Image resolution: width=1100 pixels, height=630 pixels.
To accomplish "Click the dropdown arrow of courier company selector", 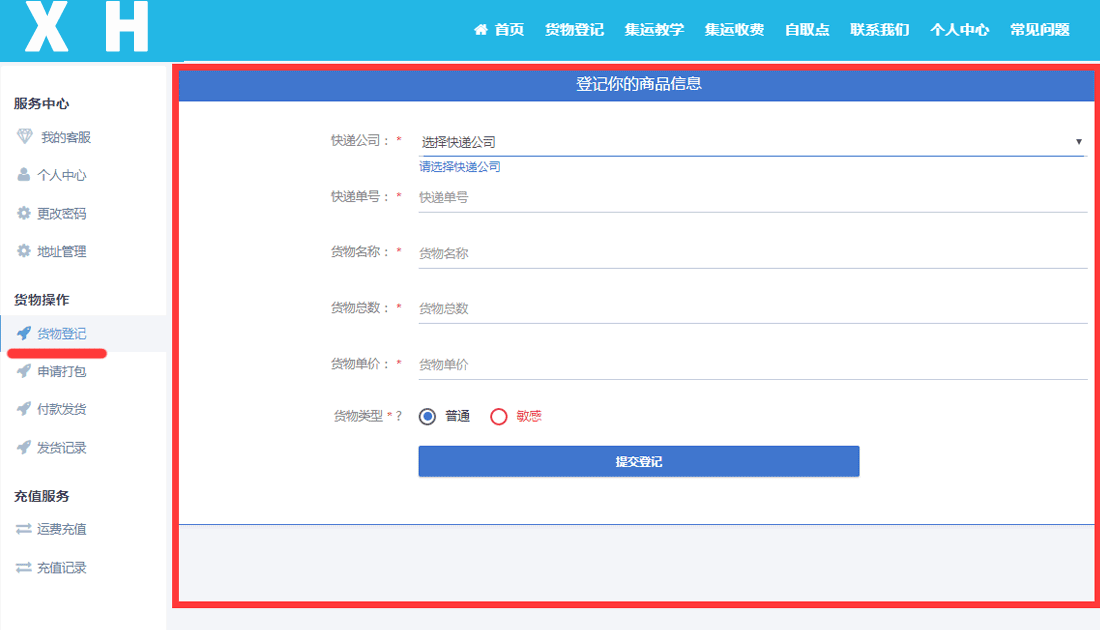I will point(1078,142).
